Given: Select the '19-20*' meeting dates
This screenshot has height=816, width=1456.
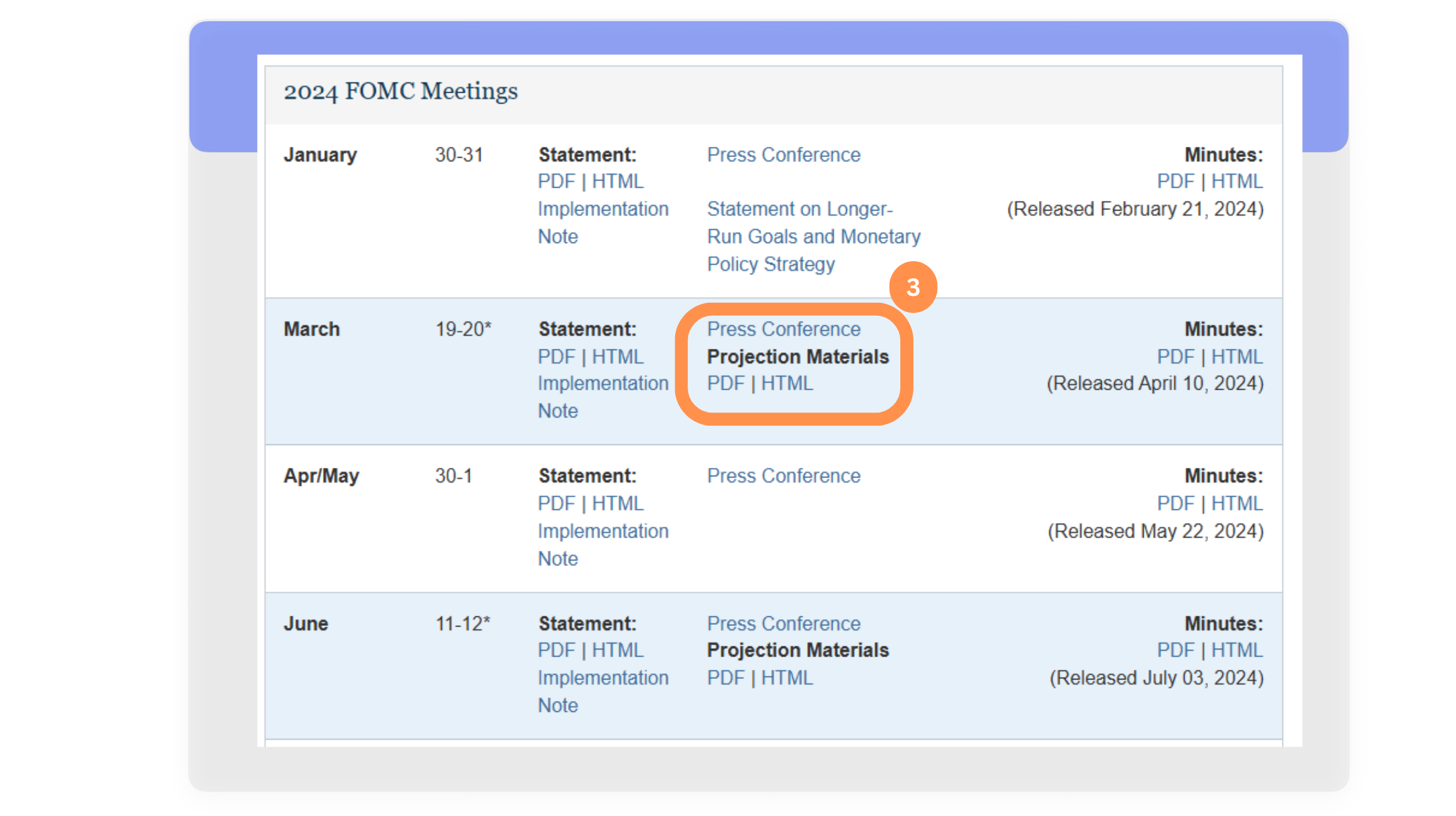Looking at the screenshot, I should point(463,329).
